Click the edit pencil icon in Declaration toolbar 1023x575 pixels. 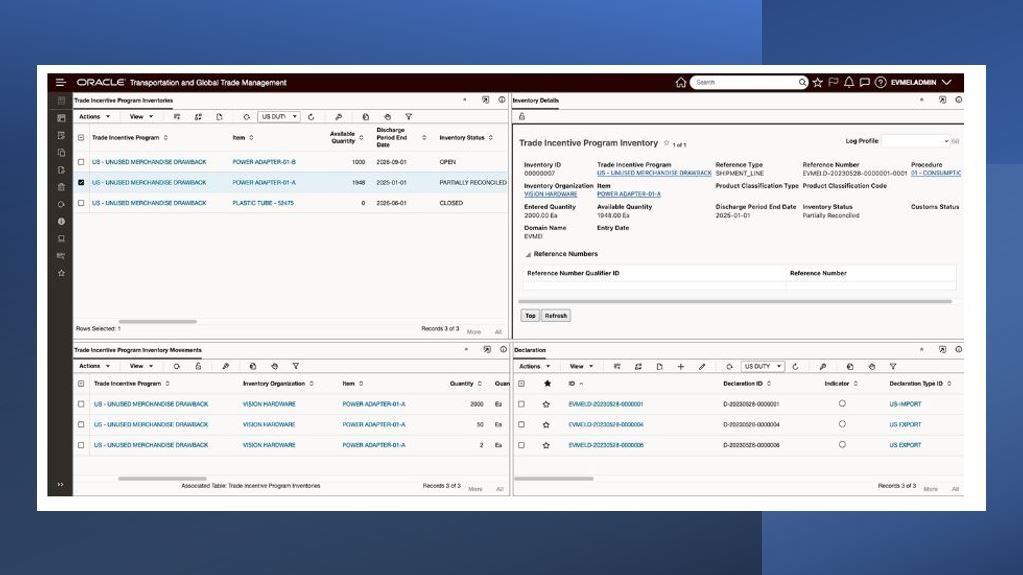702,367
